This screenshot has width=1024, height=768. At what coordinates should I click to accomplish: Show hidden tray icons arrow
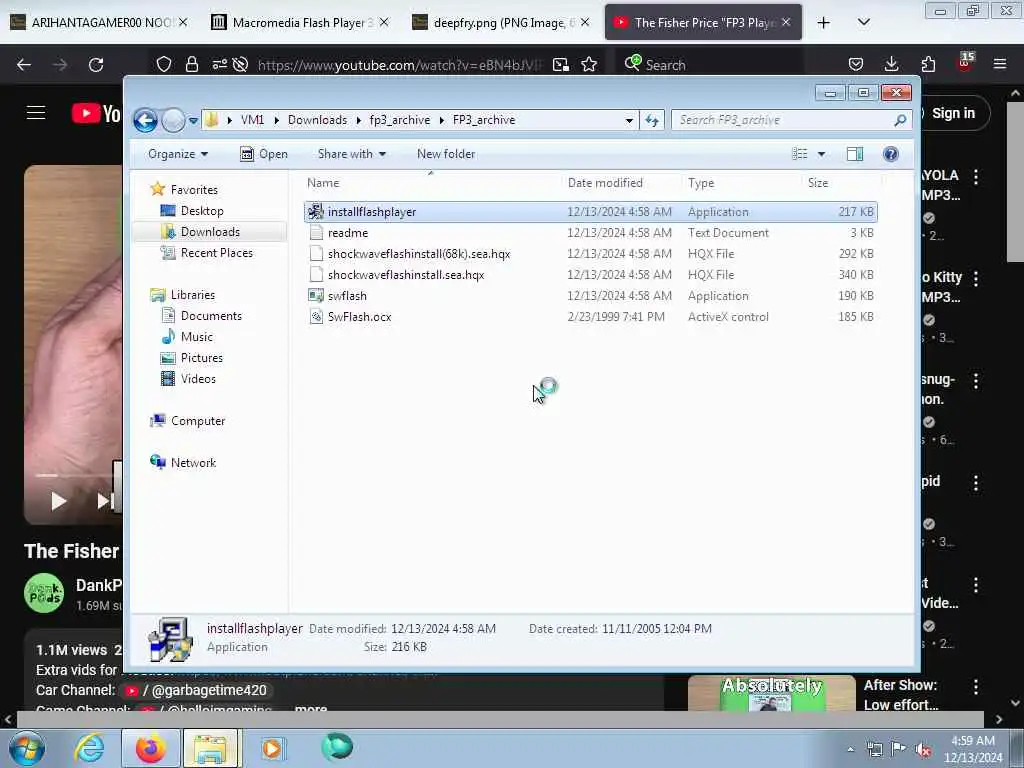coord(850,750)
